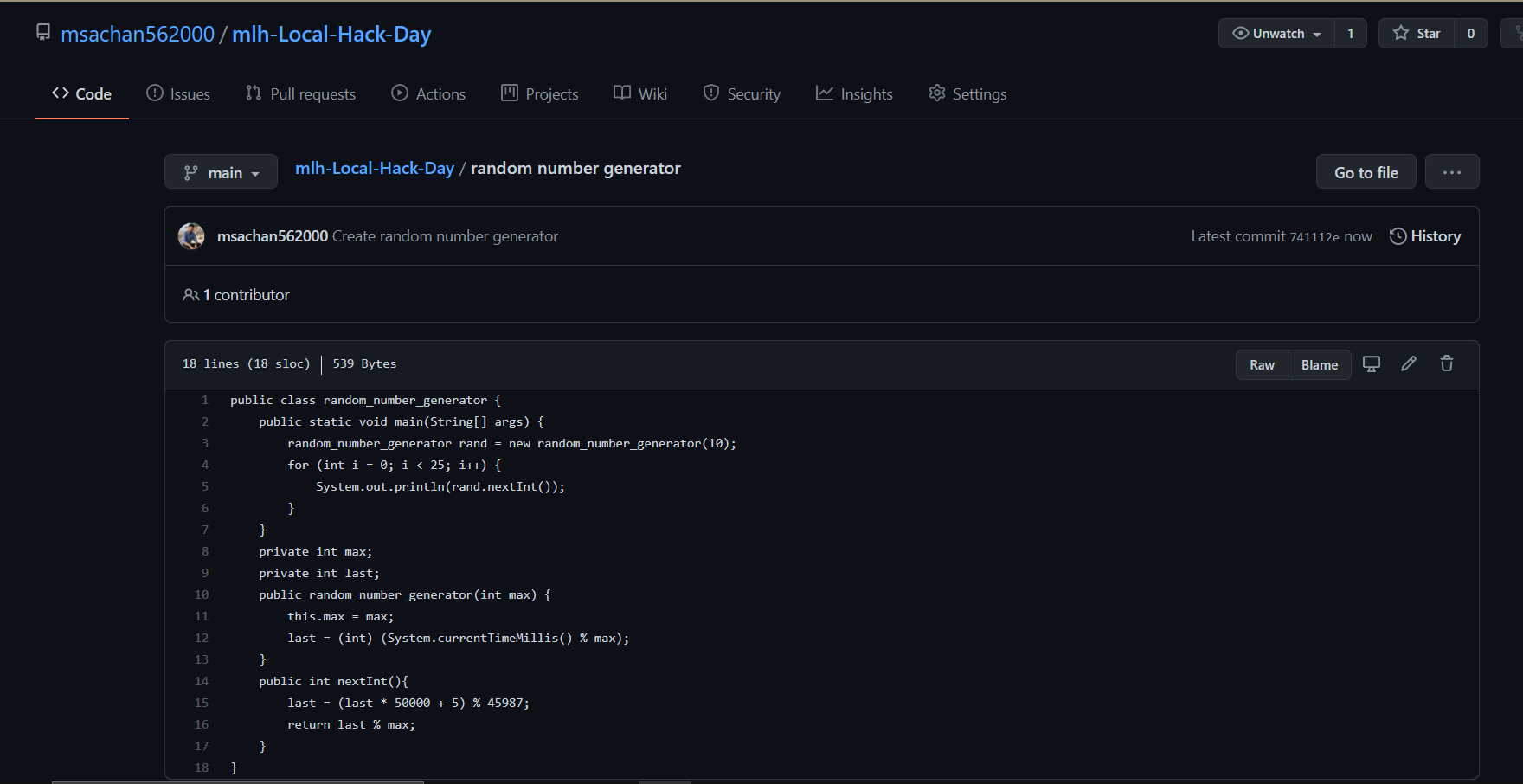
Task: Edit this file with pencil icon
Action: [1409, 364]
